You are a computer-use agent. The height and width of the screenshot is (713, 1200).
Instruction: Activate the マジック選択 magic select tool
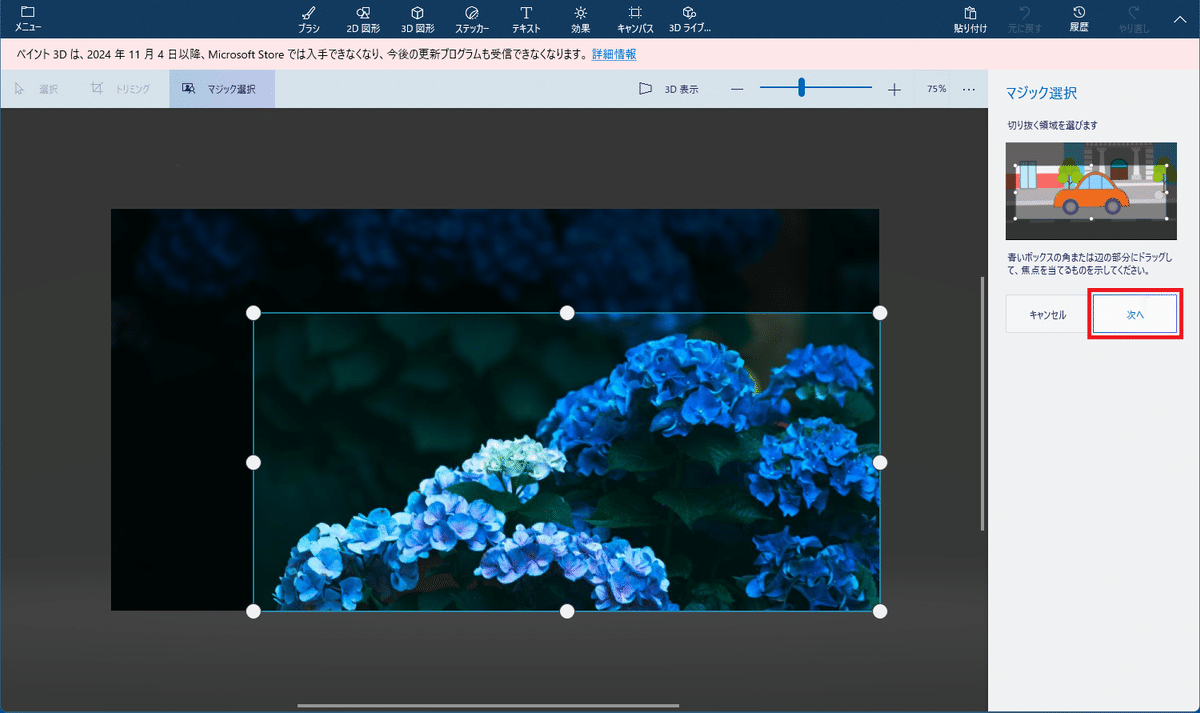point(220,89)
